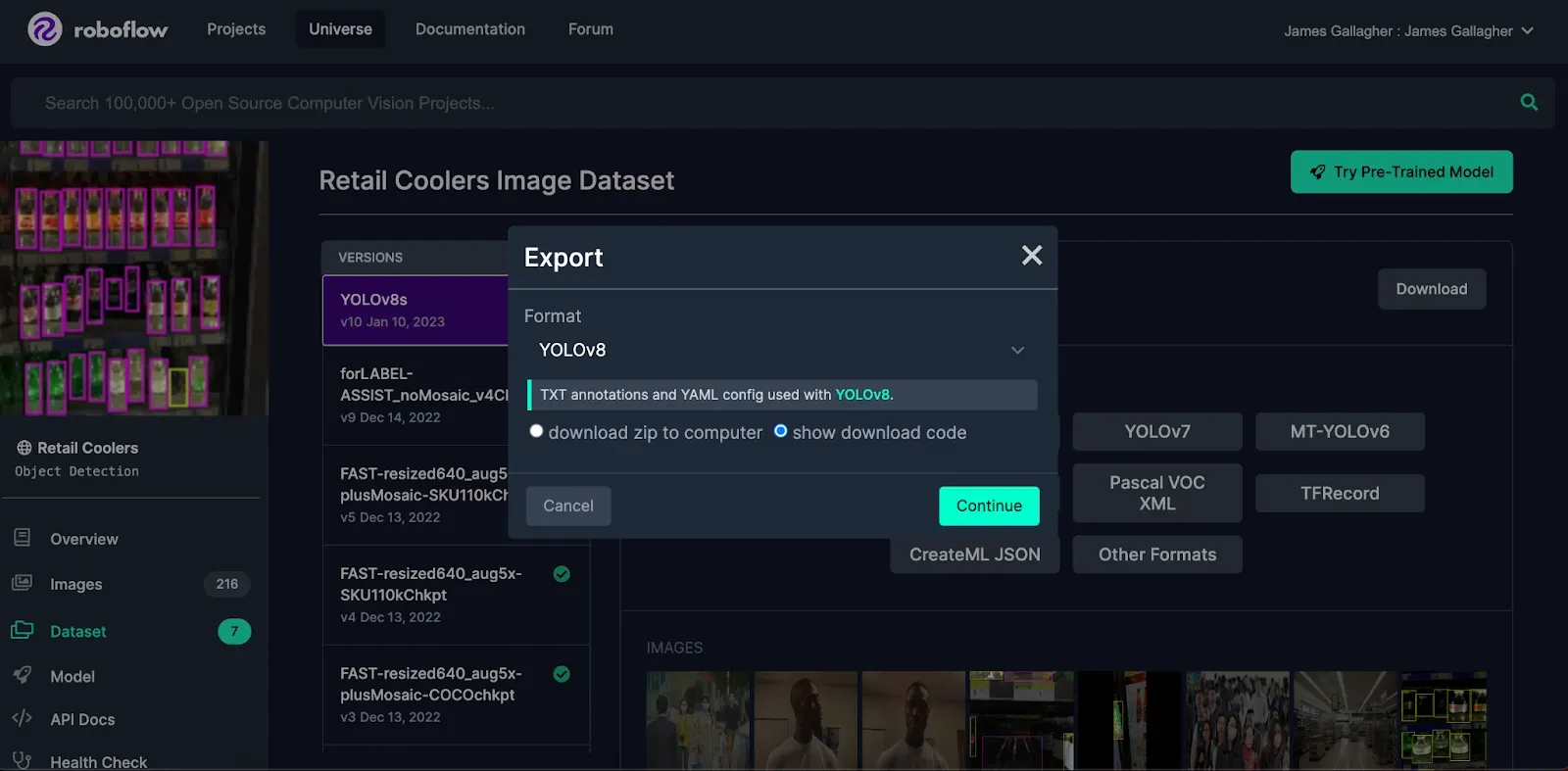Go to Model in sidebar
This screenshot has height=771, width=1568.
(73, 676)
